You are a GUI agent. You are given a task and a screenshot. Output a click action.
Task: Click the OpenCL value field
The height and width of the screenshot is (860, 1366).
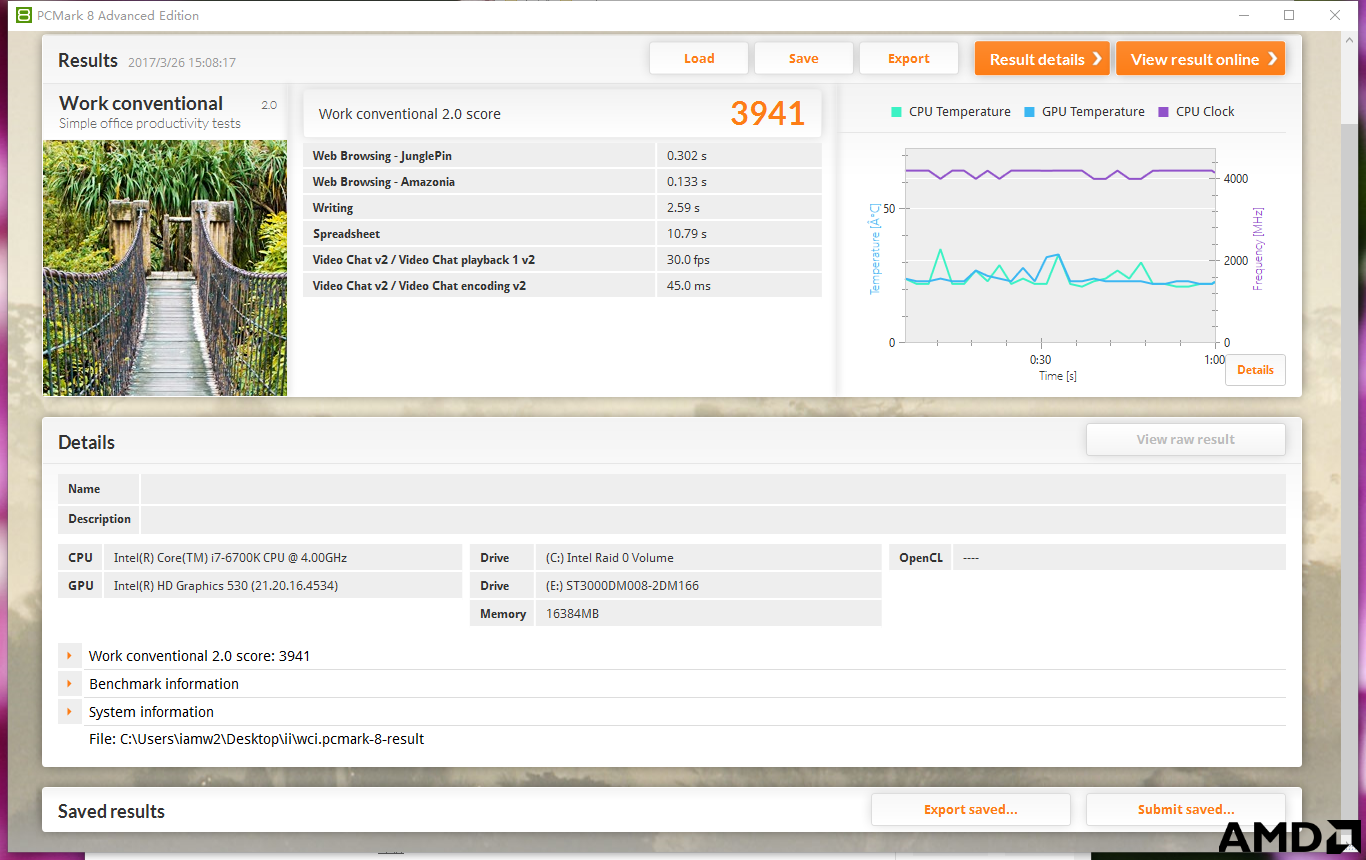coord(1119,558)
